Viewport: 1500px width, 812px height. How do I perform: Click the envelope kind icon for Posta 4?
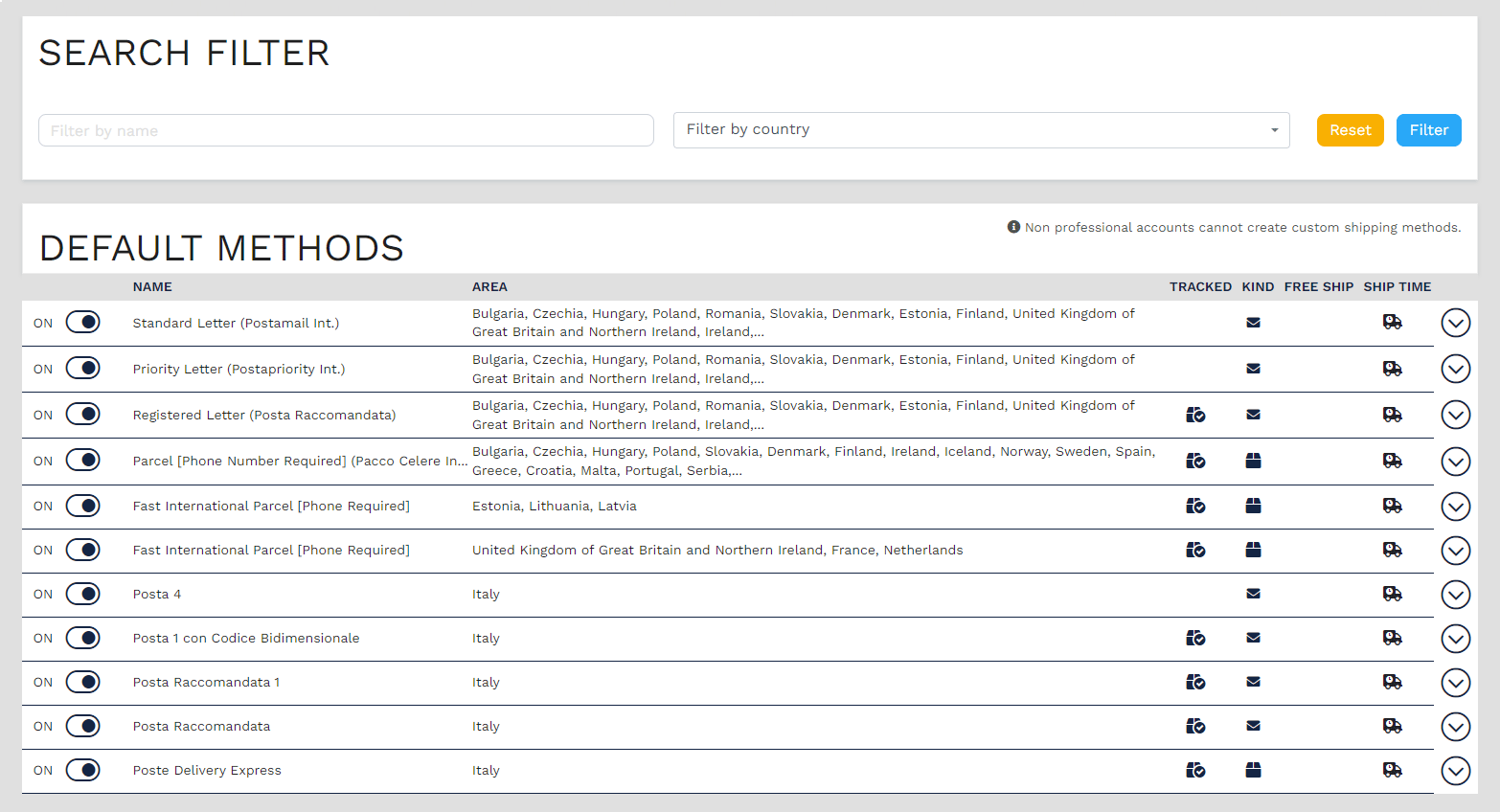coord(1253,594)
